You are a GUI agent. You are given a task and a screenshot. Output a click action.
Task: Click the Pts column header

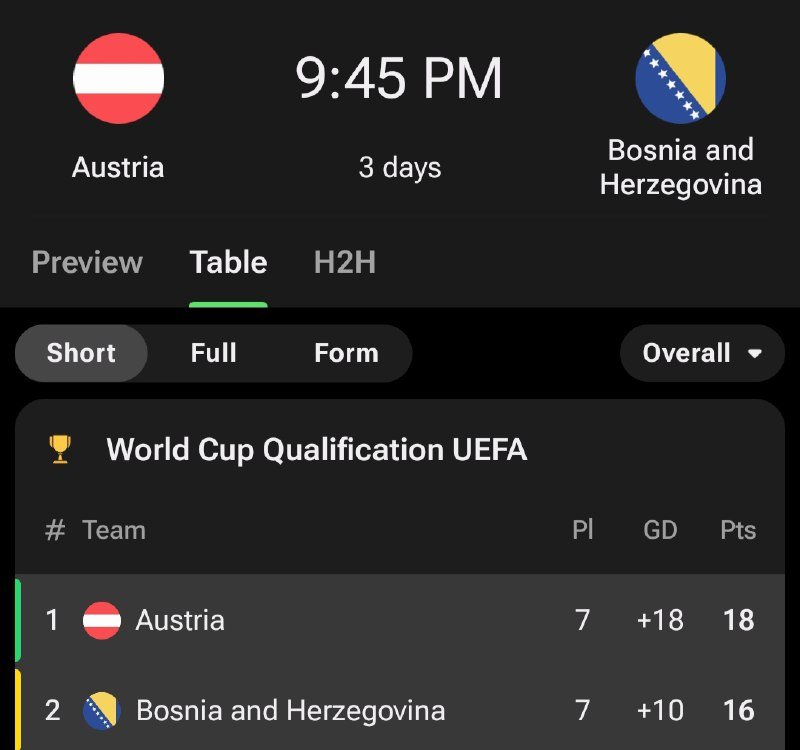tap(738, 530)
